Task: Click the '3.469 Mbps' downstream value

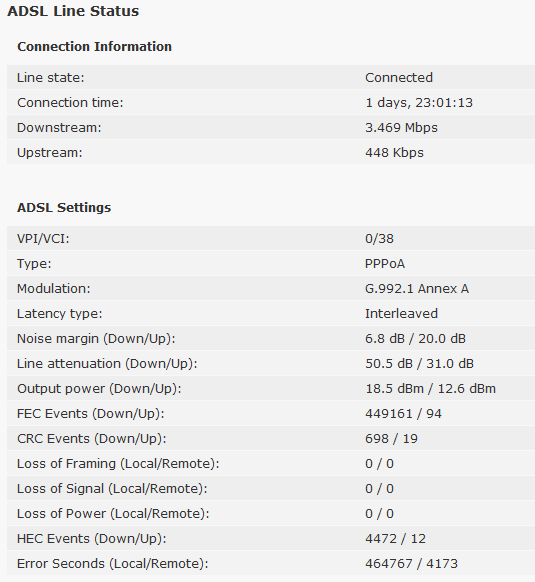Action: 401,128
